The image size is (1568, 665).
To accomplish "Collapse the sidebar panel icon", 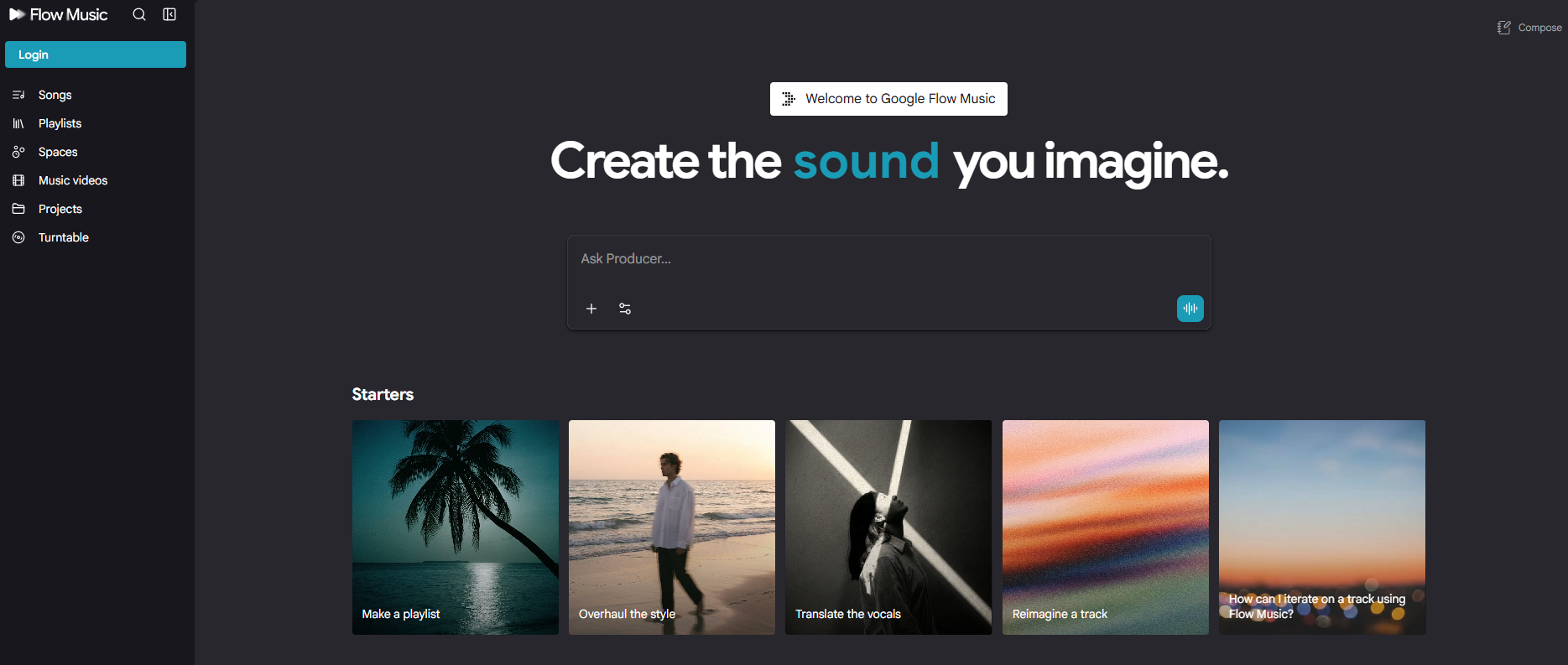I will click(169, 14).
